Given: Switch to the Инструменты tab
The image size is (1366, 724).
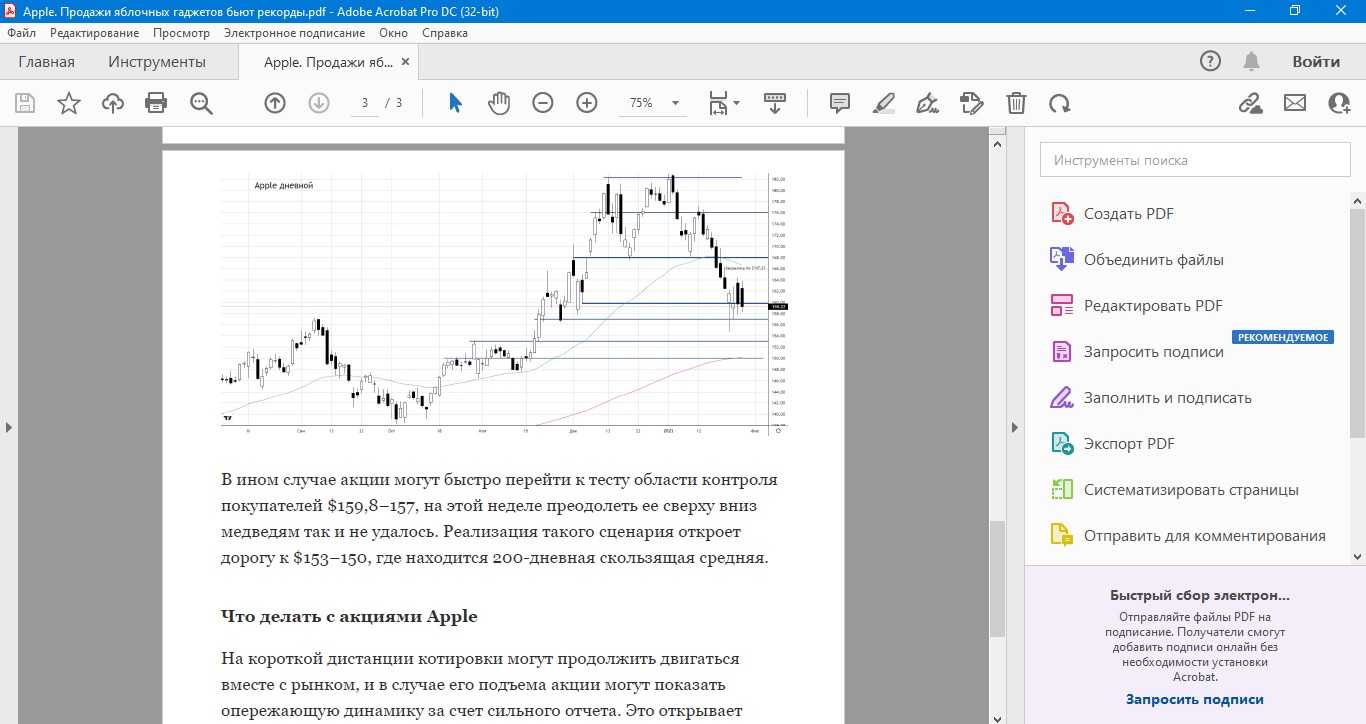Looking at the screenshot, I should point(157,62).
